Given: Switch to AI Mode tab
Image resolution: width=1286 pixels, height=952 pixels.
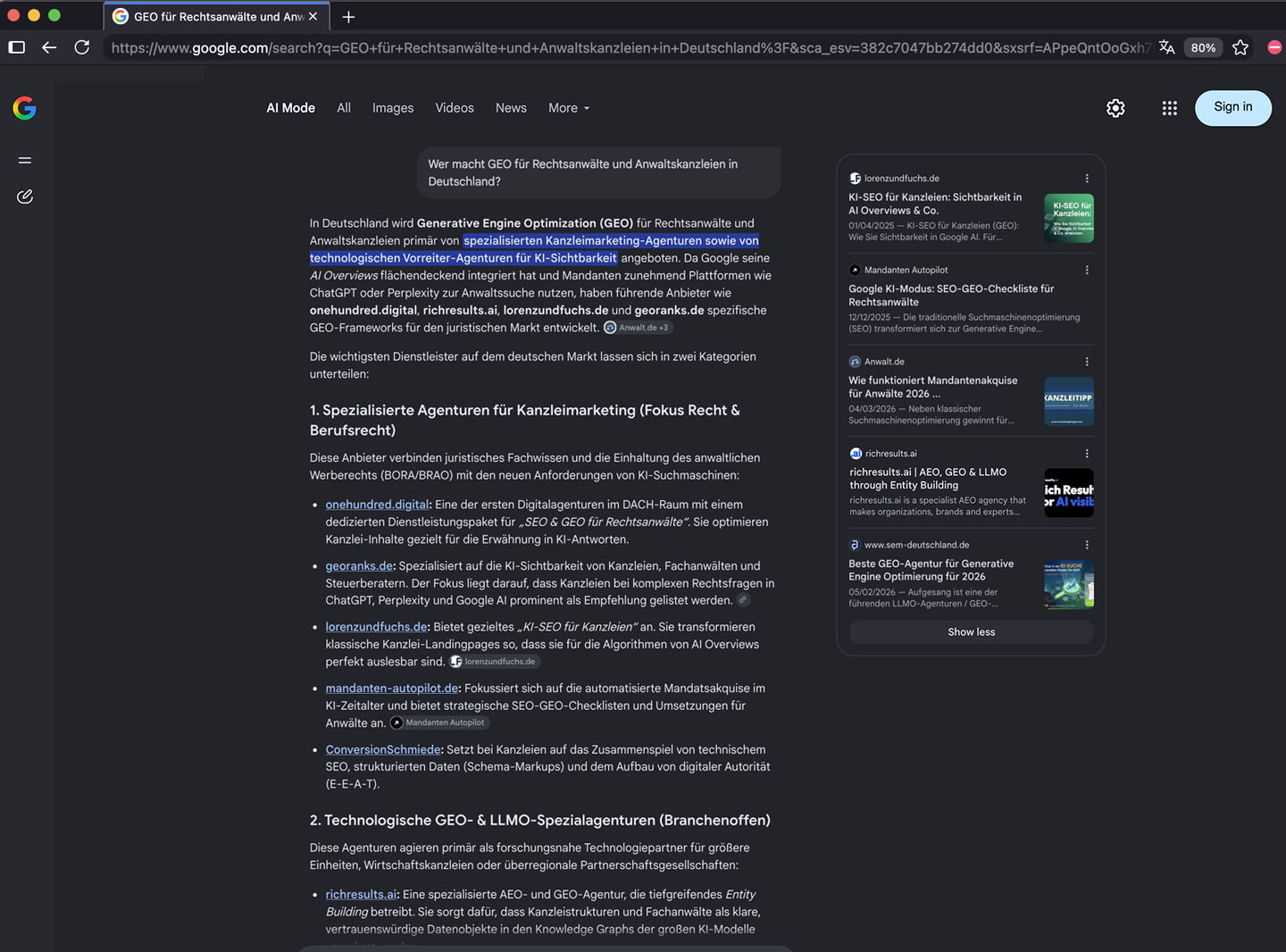Looking at the screenshot, I should 291,108.
